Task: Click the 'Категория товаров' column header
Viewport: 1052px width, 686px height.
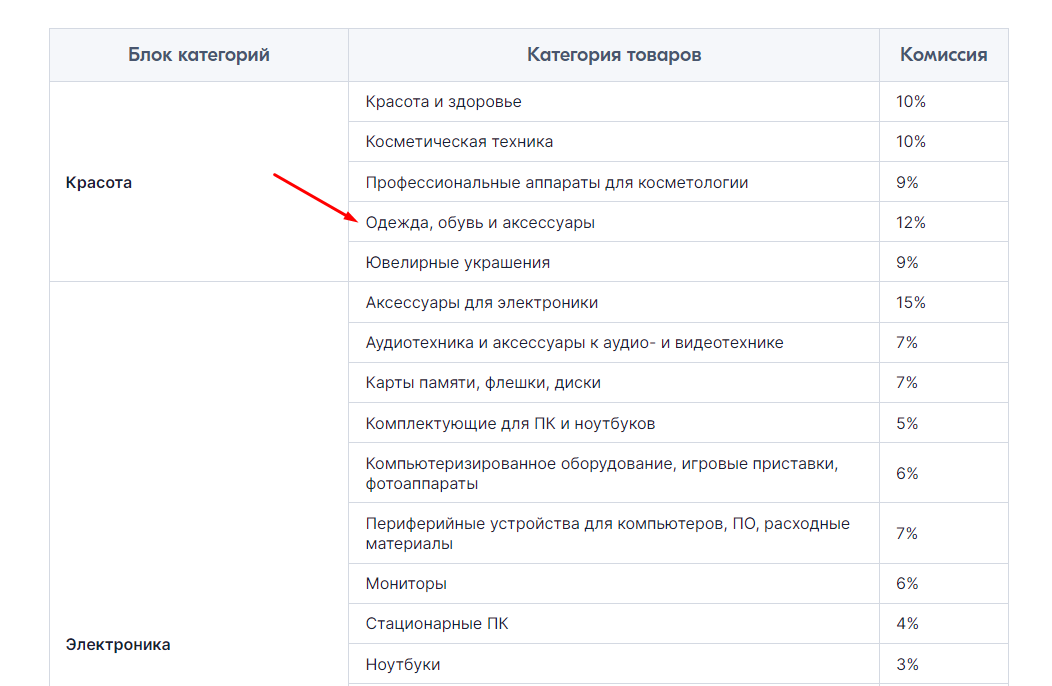Action: click(x=614, y=55)
